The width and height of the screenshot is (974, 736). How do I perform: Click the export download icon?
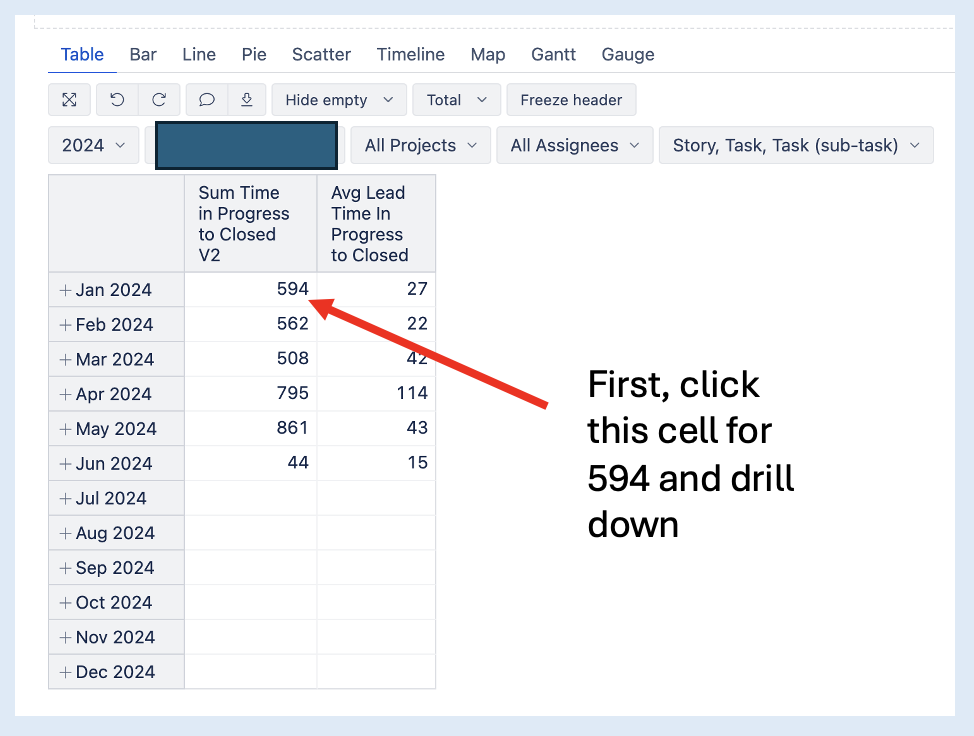247,100
